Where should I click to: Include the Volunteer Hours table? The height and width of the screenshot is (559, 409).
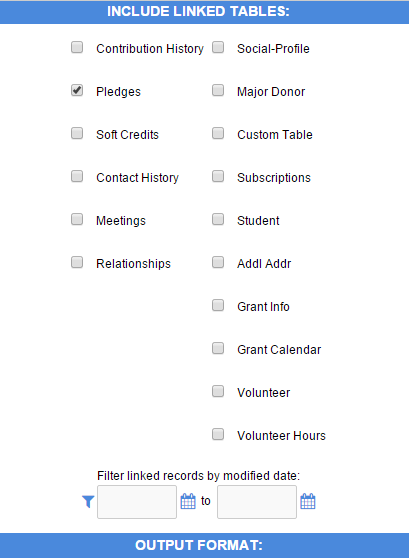click(x=218, y=434)
